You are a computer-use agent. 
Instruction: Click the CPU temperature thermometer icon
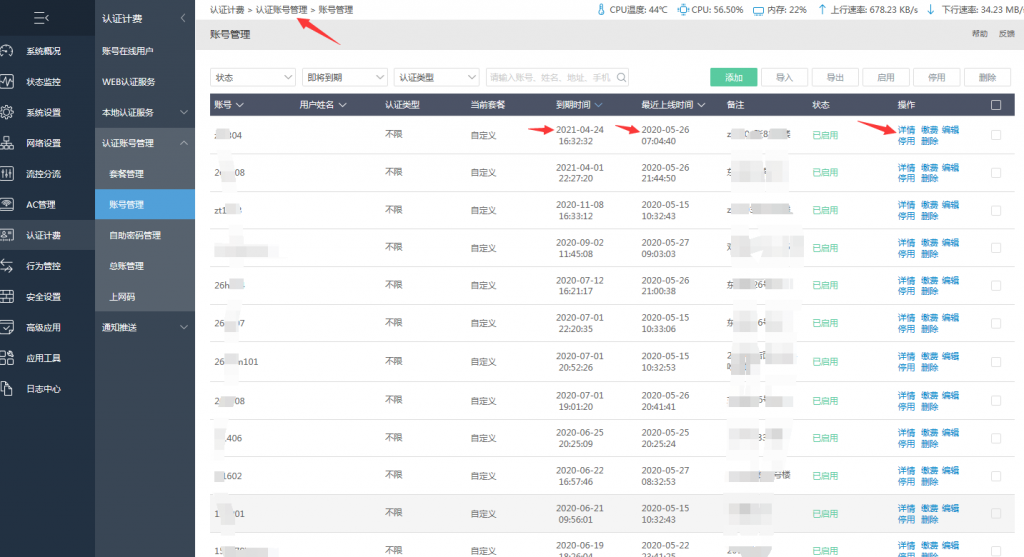tap(601, 10)
